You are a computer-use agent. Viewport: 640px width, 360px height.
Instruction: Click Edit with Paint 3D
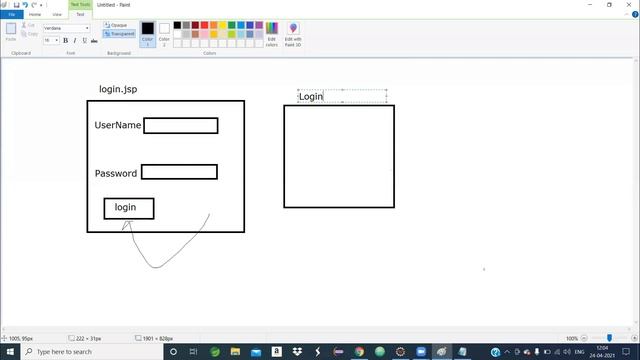(293, 34)
